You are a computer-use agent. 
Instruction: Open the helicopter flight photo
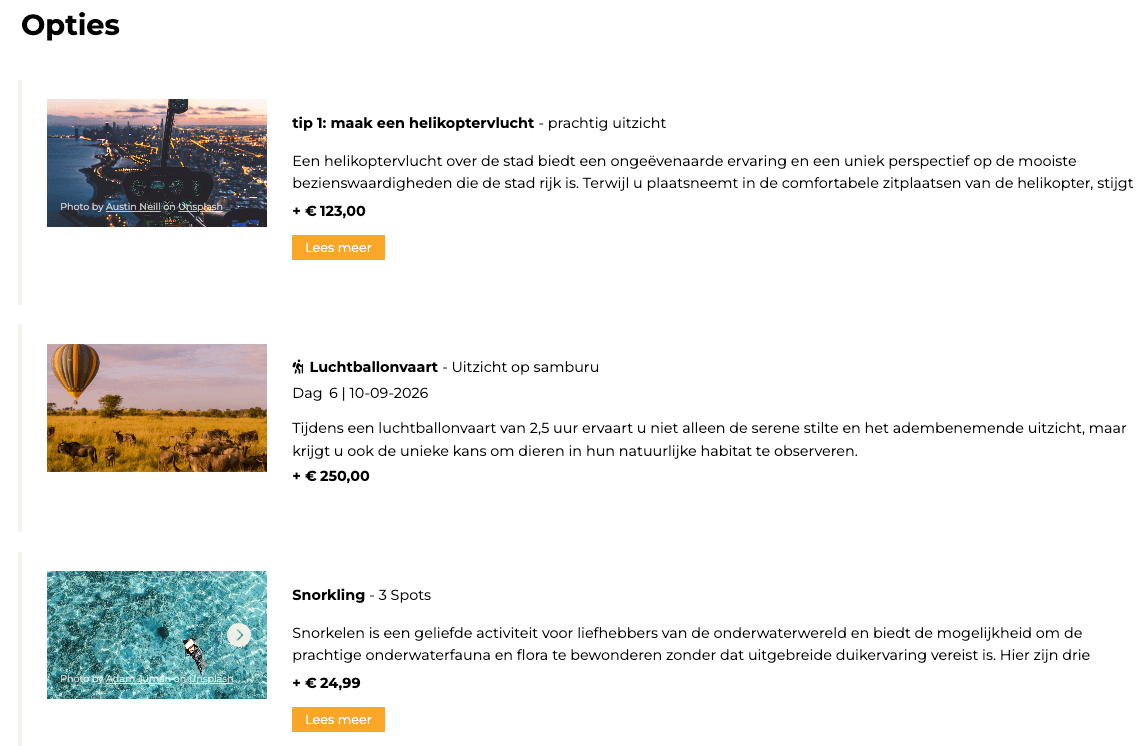pos(157,150)
